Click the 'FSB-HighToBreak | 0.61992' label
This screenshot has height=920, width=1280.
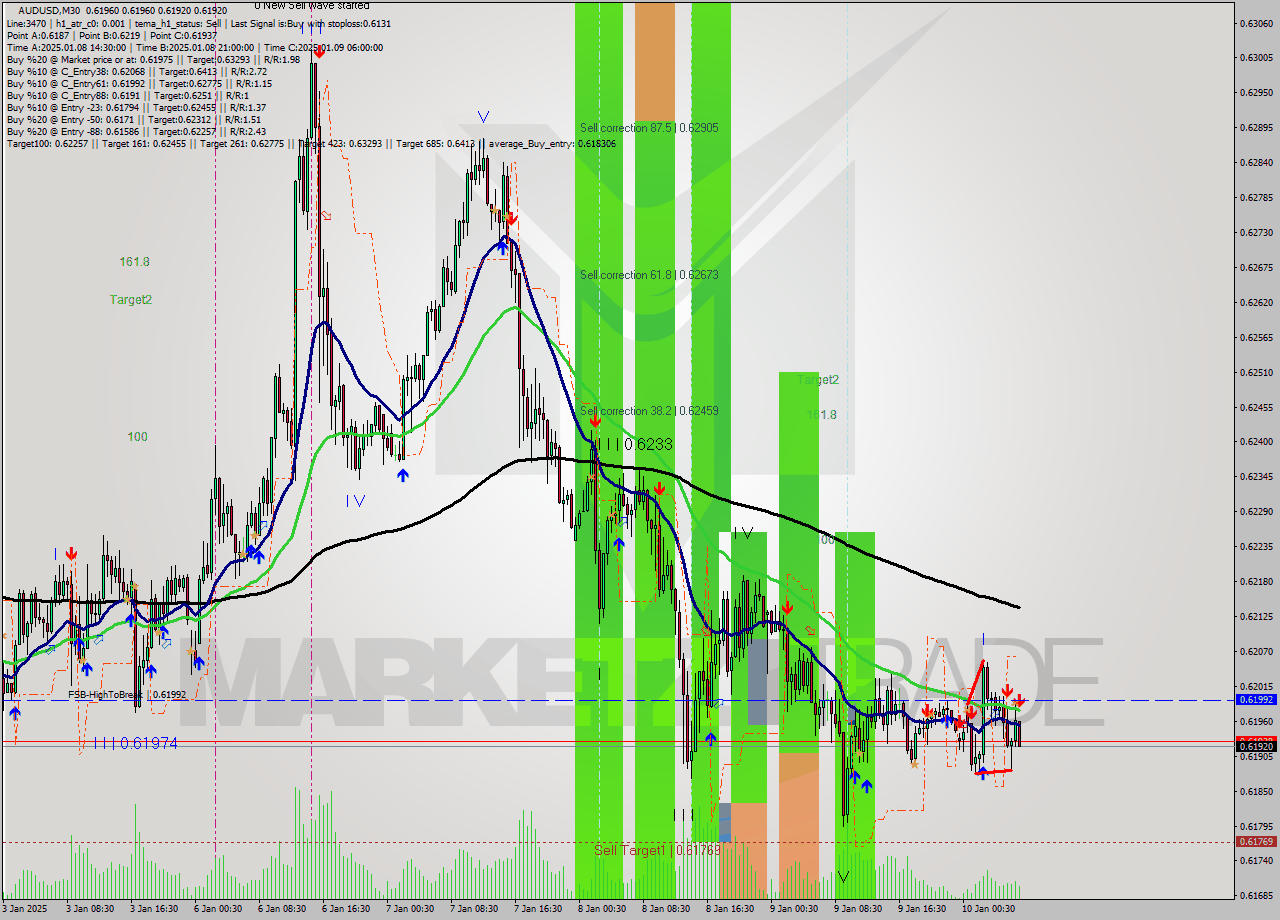[127, 694]
